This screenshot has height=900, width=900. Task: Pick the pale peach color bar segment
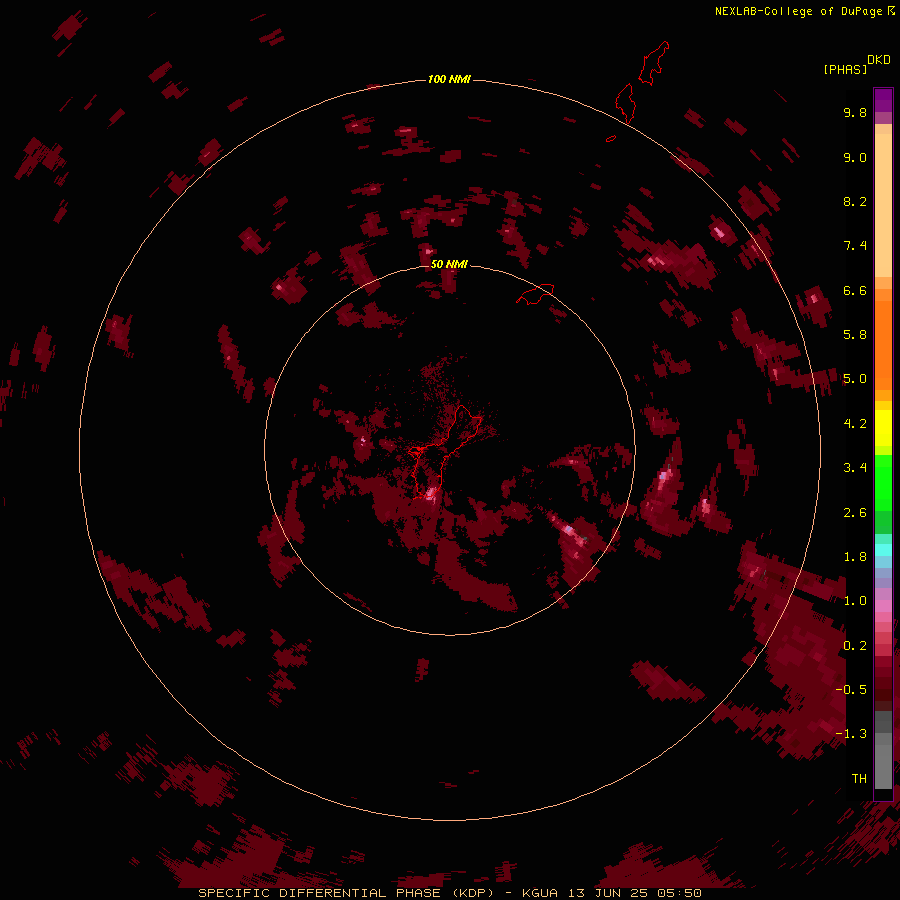[883, 205]
